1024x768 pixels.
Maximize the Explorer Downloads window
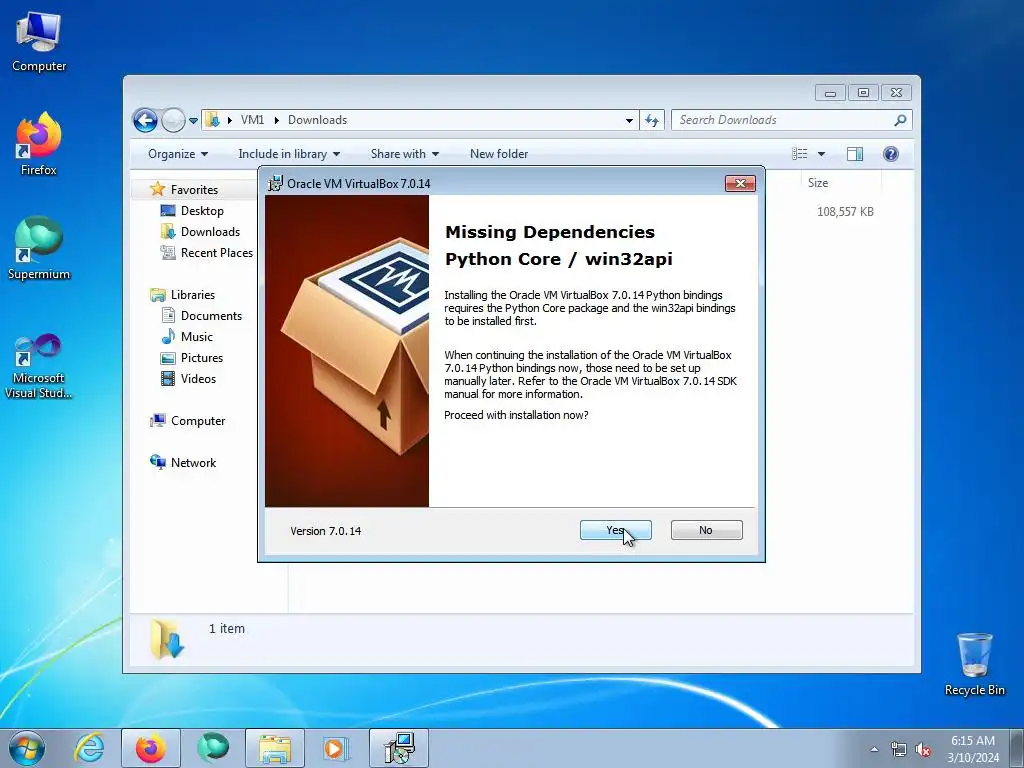863,93
